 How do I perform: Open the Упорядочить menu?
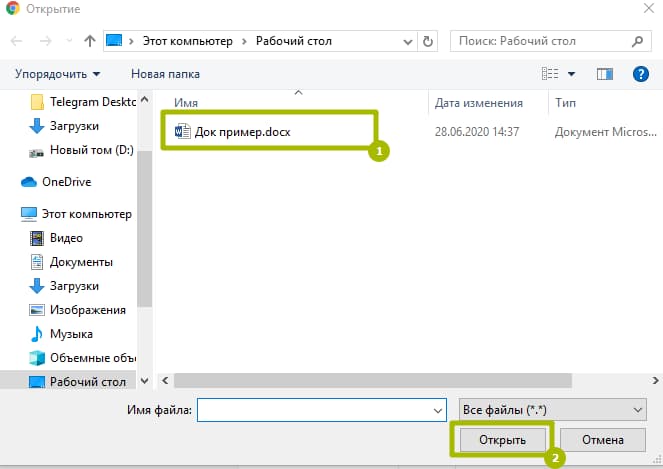coord(58,74)
